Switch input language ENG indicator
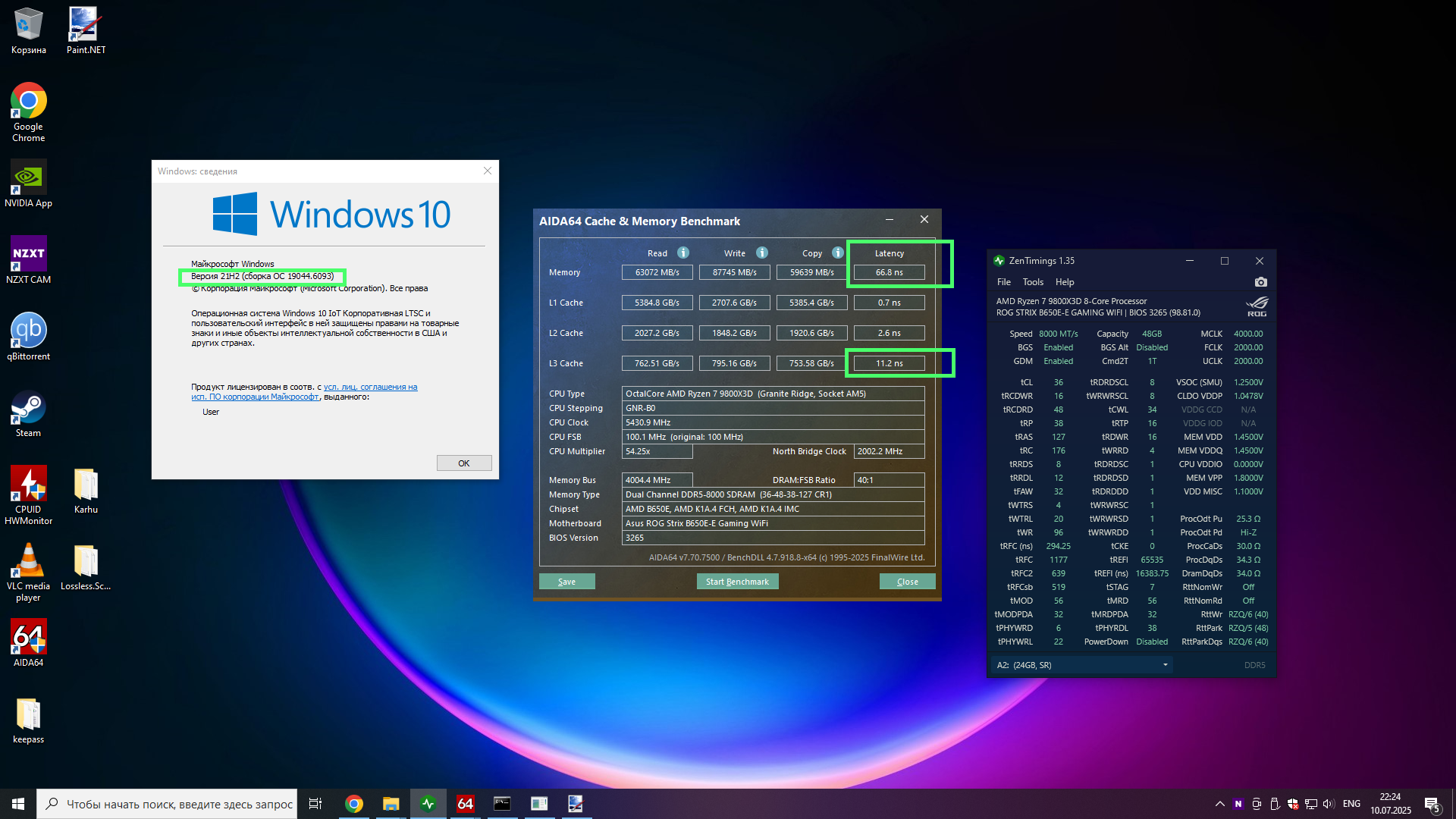The width and height of the screenshot is (1456, 819). click(1351, 804)
